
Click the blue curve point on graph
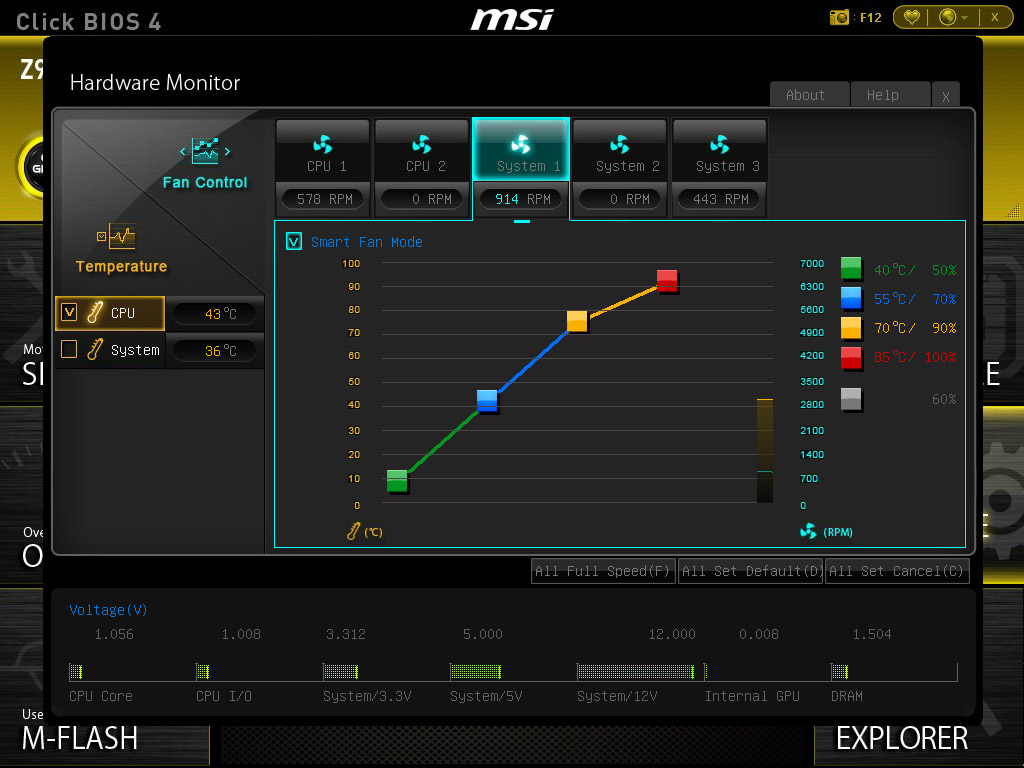[487, 400]
